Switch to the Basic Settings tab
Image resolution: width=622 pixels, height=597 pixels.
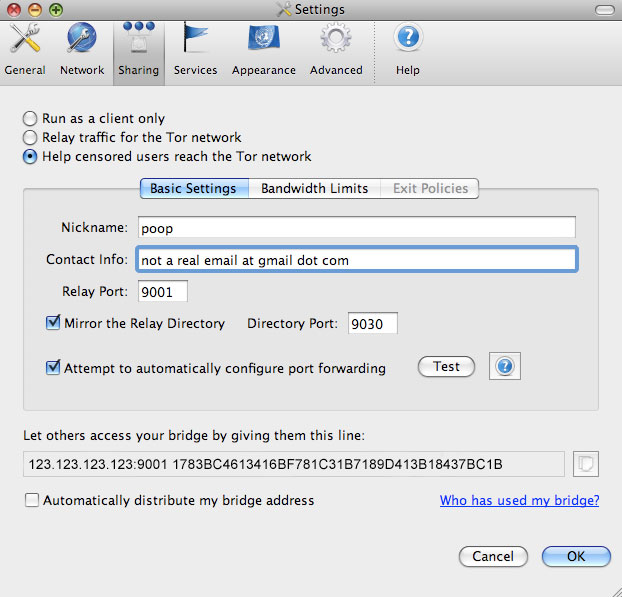coord(193,189)
